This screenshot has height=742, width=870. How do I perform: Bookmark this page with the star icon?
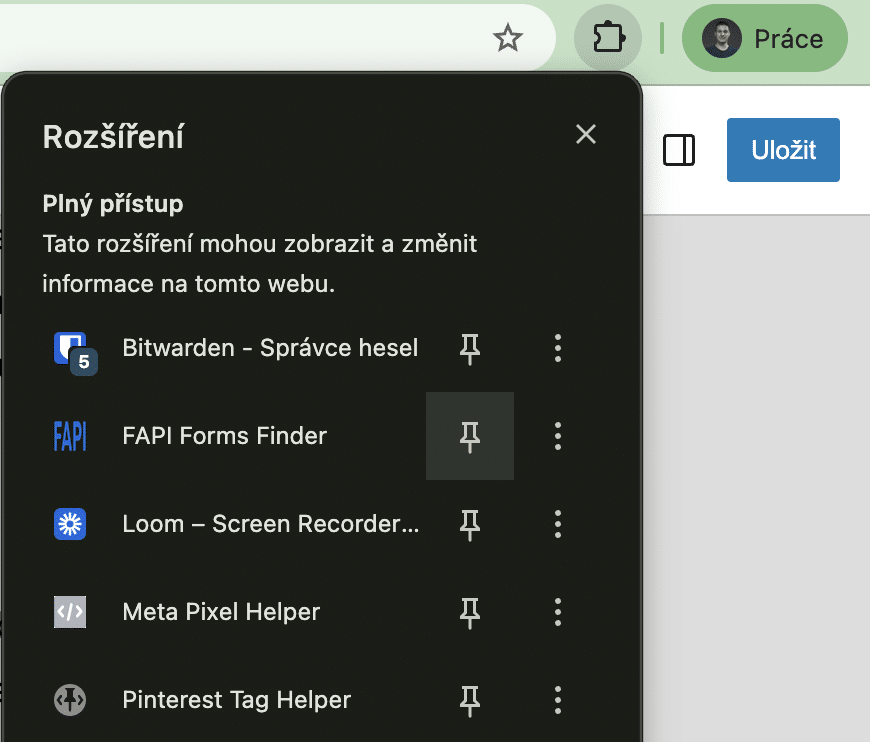pos(508,39)
